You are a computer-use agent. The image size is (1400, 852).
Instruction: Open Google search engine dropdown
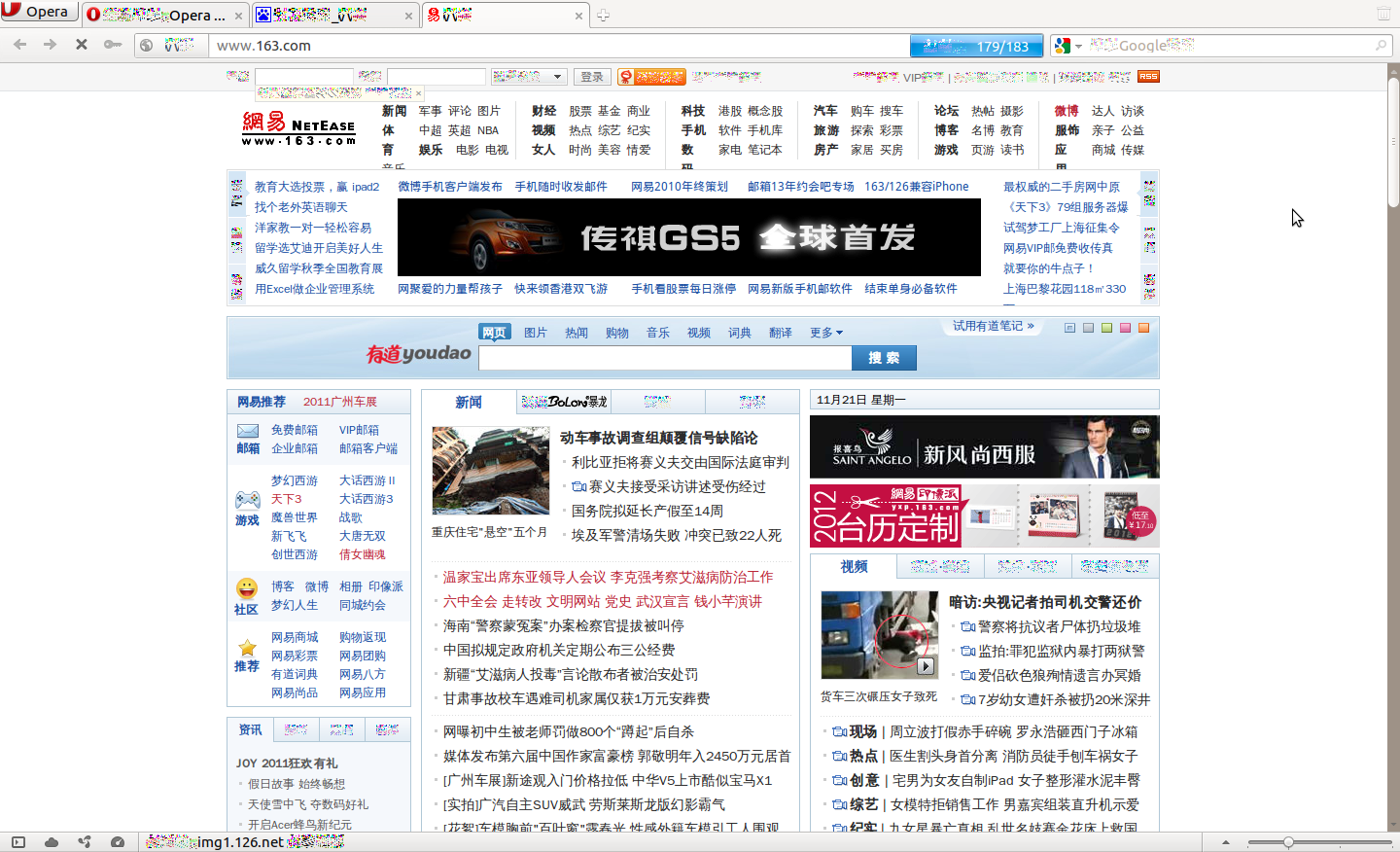click(x=1078, y=46)
